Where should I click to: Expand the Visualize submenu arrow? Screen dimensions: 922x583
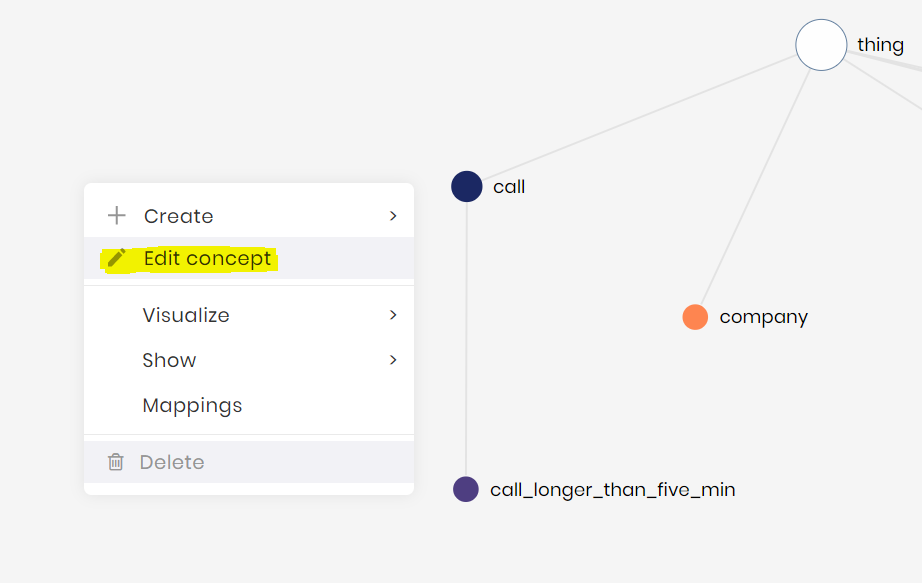pyautogui.click(x=393, y=315)
